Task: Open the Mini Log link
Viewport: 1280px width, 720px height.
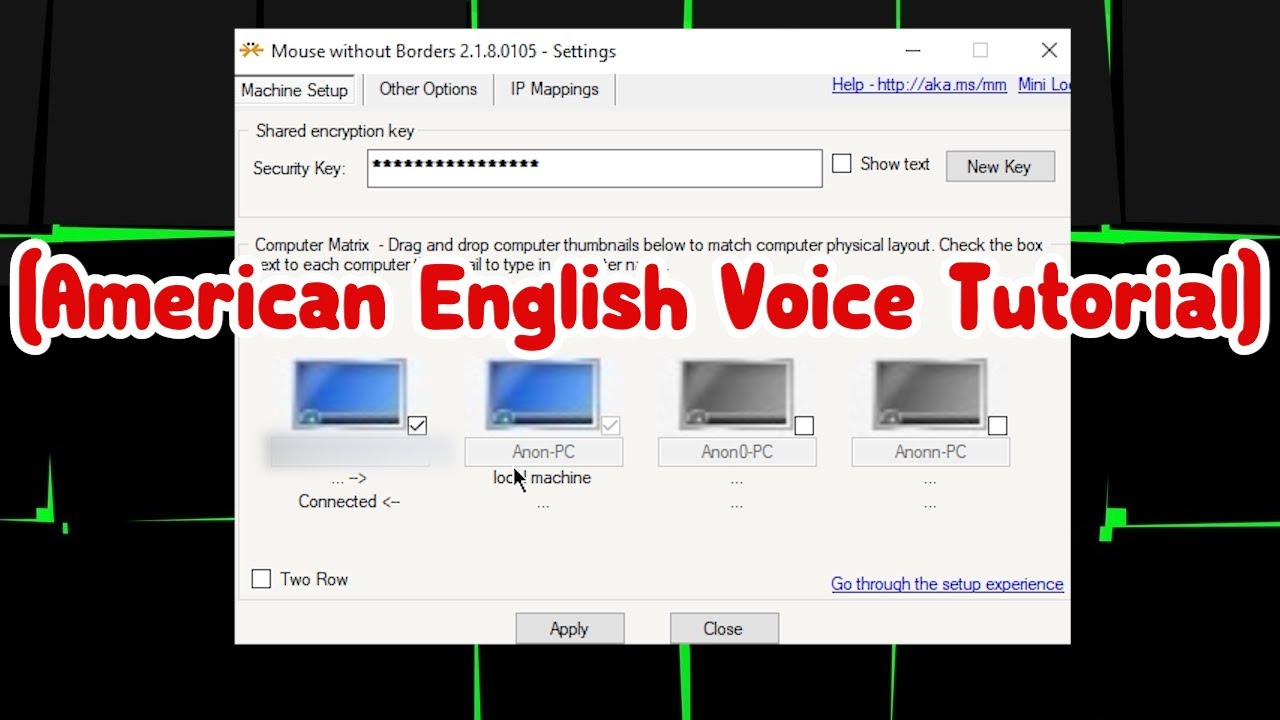Action: pos(1044,85)
